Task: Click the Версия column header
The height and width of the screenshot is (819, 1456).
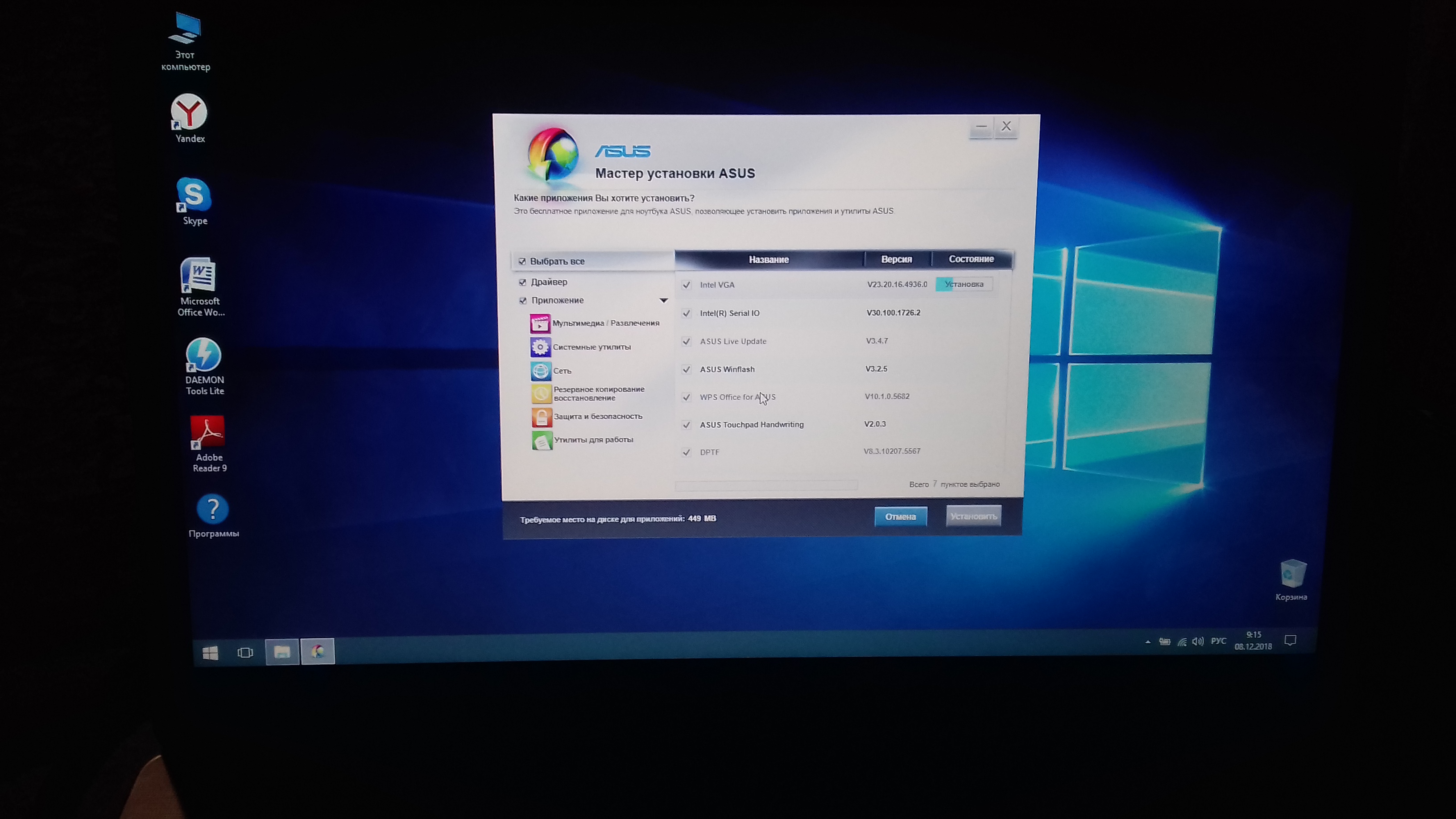Action: click(x=897, y=259)
